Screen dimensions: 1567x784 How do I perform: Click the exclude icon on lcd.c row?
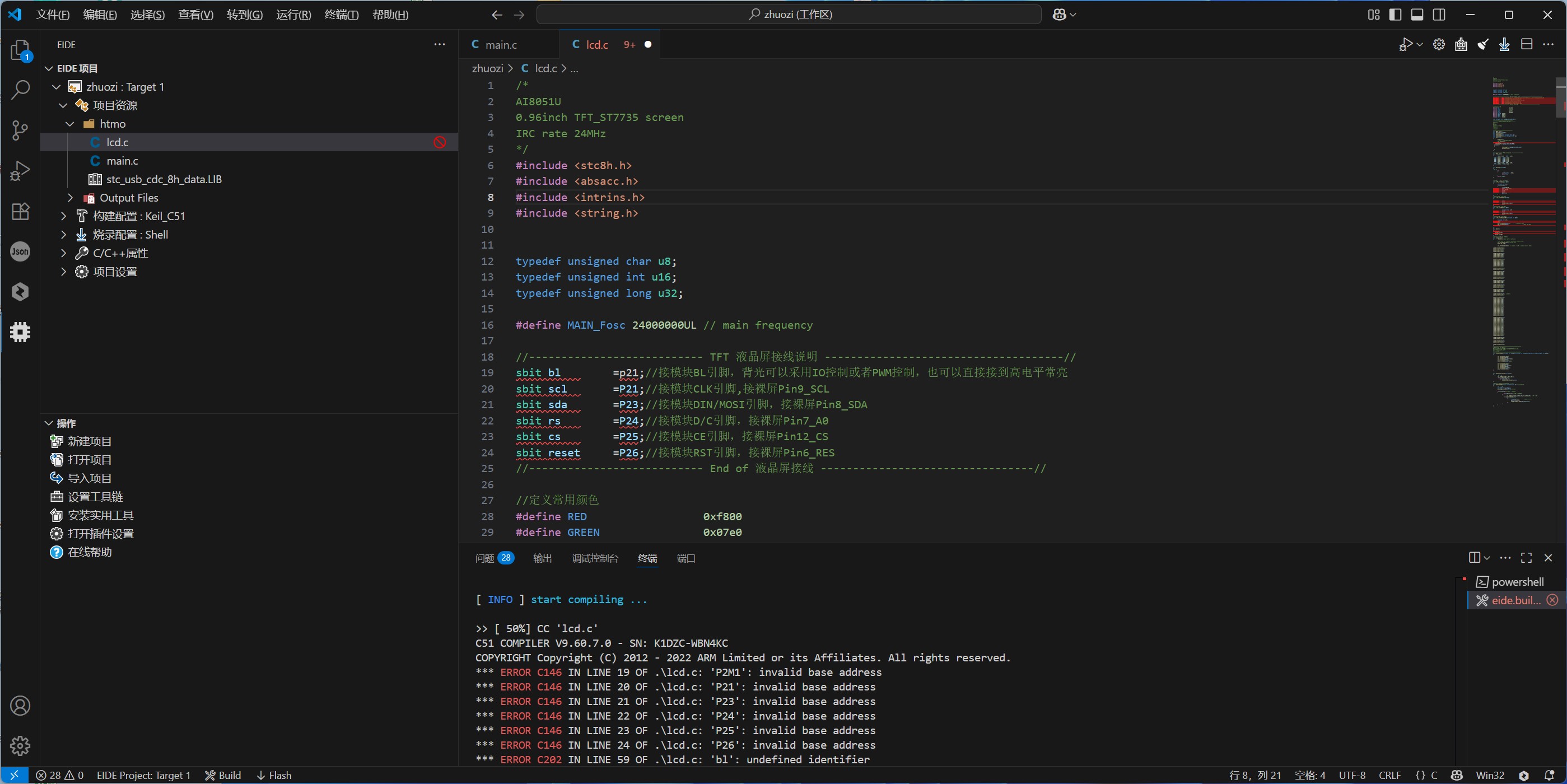pos(439,142)
